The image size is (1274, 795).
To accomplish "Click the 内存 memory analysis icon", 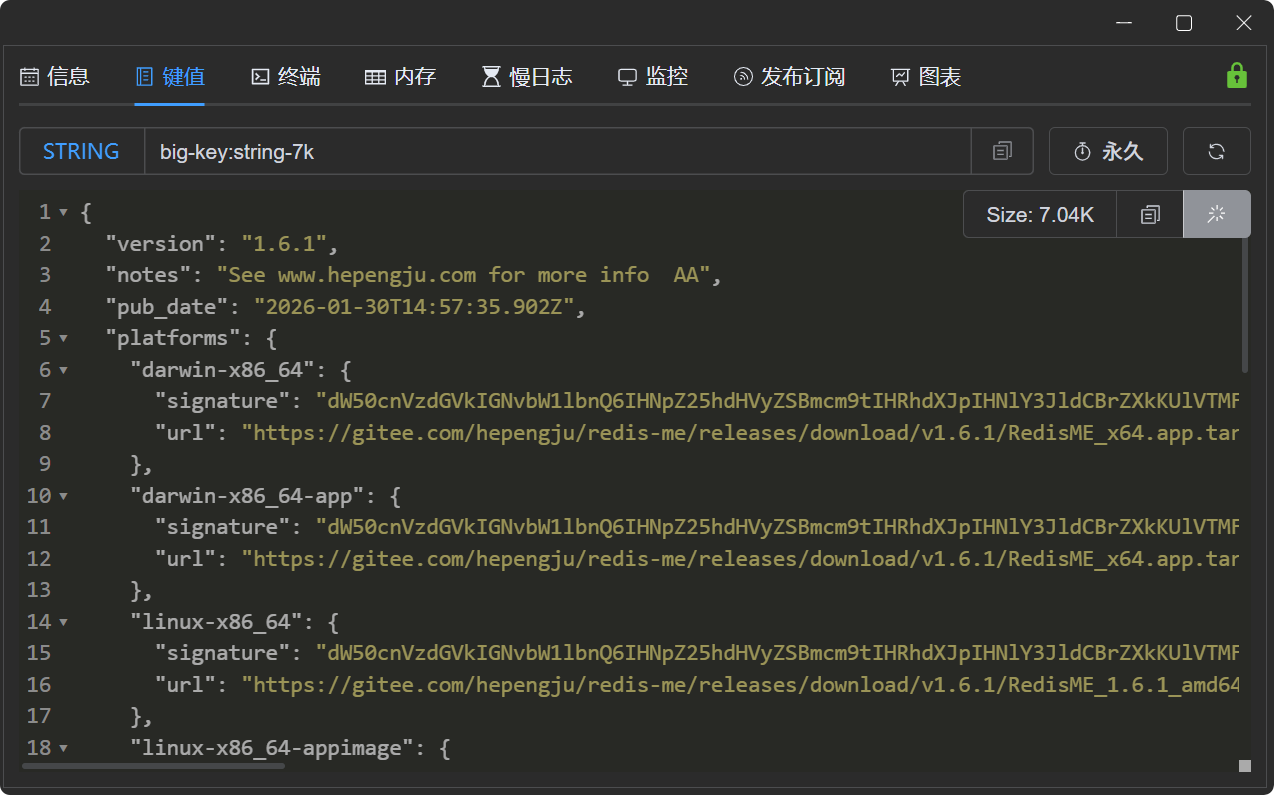I will coord(375,76).
